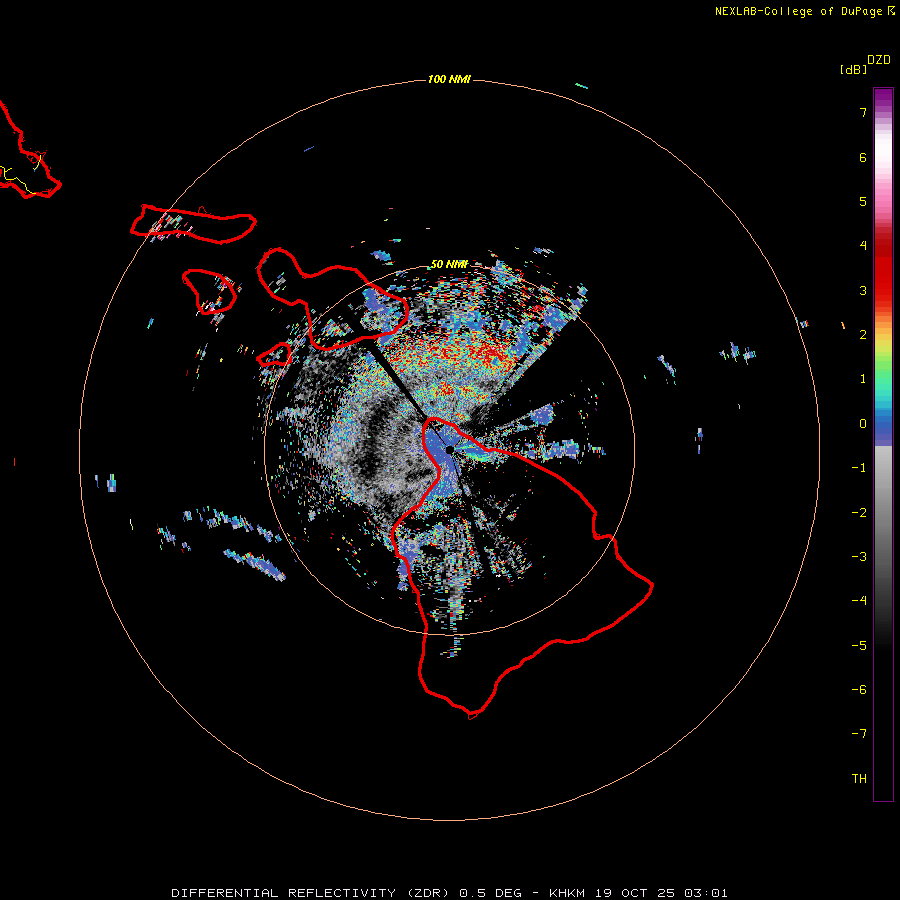This screenshot has width=900, height=900.
Task: Click the positive 6 tick on the dB scale
Action: click(x=863, y=157)
